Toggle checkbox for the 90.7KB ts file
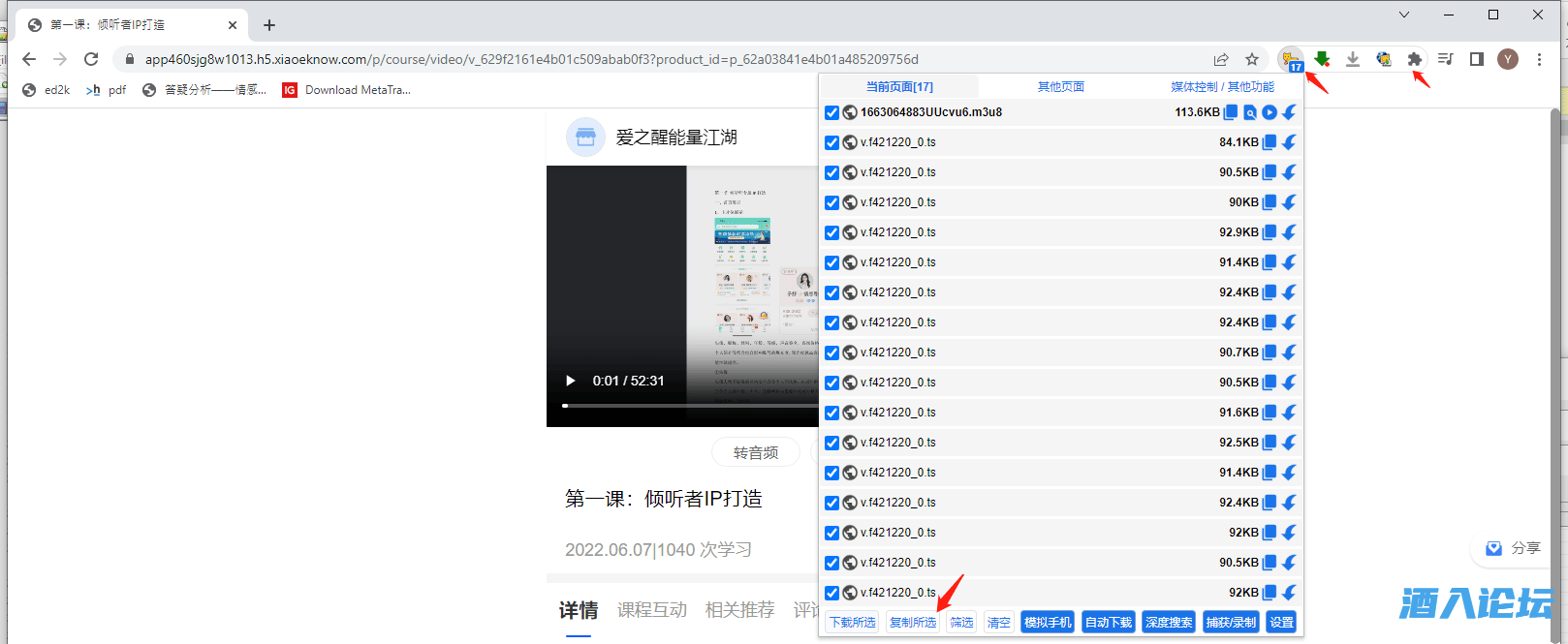The image size is (1568, 644). point(831,353)
